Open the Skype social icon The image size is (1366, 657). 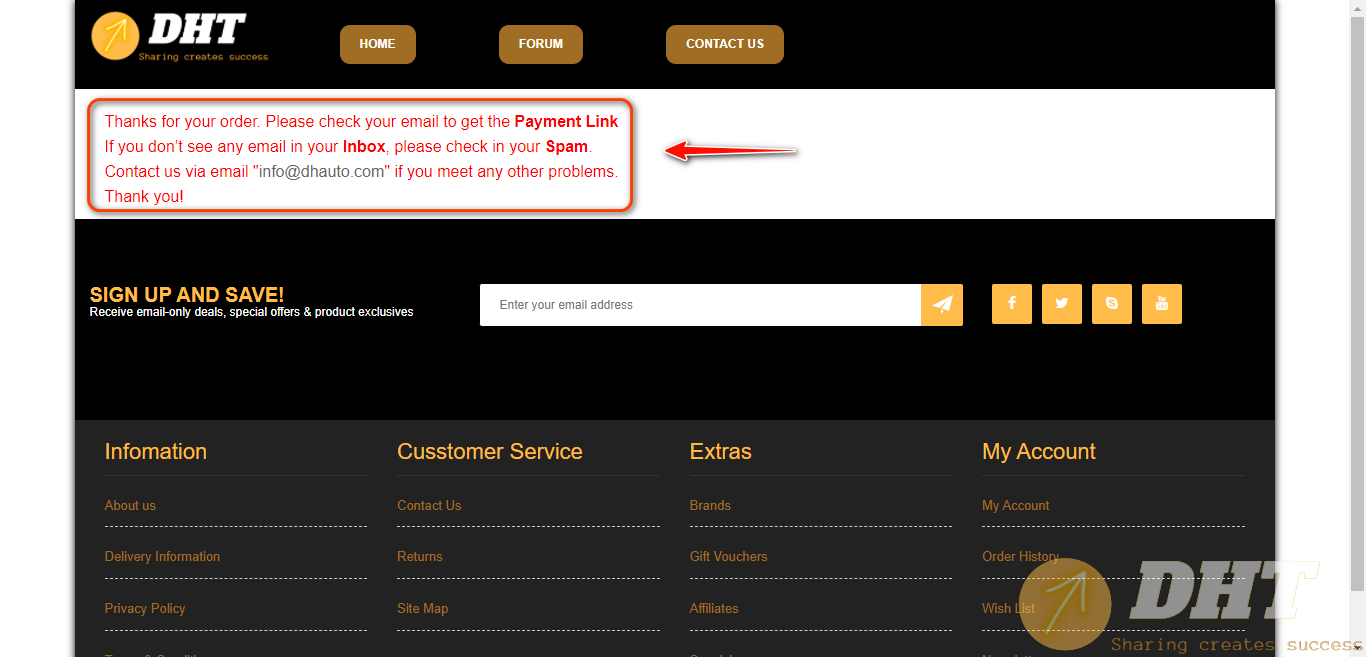[x=1111, y=304]
